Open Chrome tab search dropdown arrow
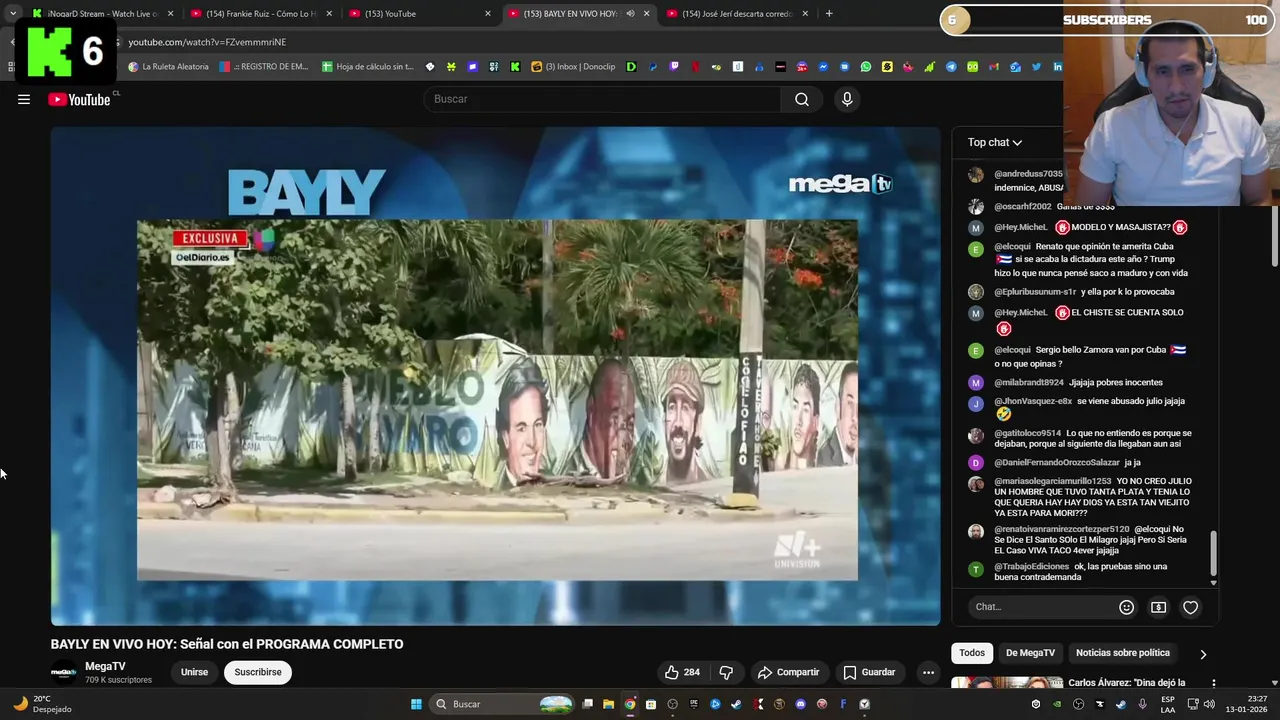1280x720 pixels. click(13, 13)
